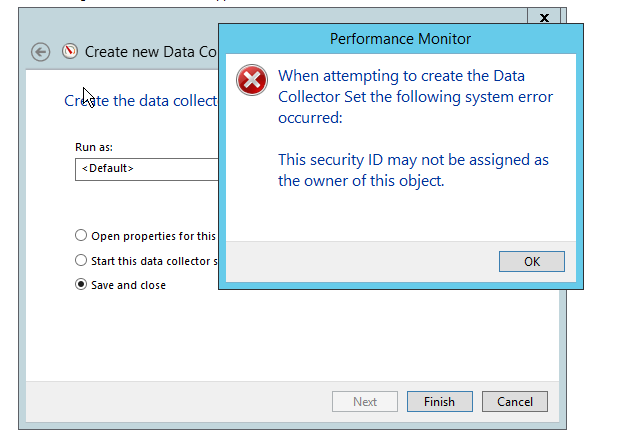Click the back arrow in the wizard header
This screenshot has height=446, width=624.
(x=41, y=52)
